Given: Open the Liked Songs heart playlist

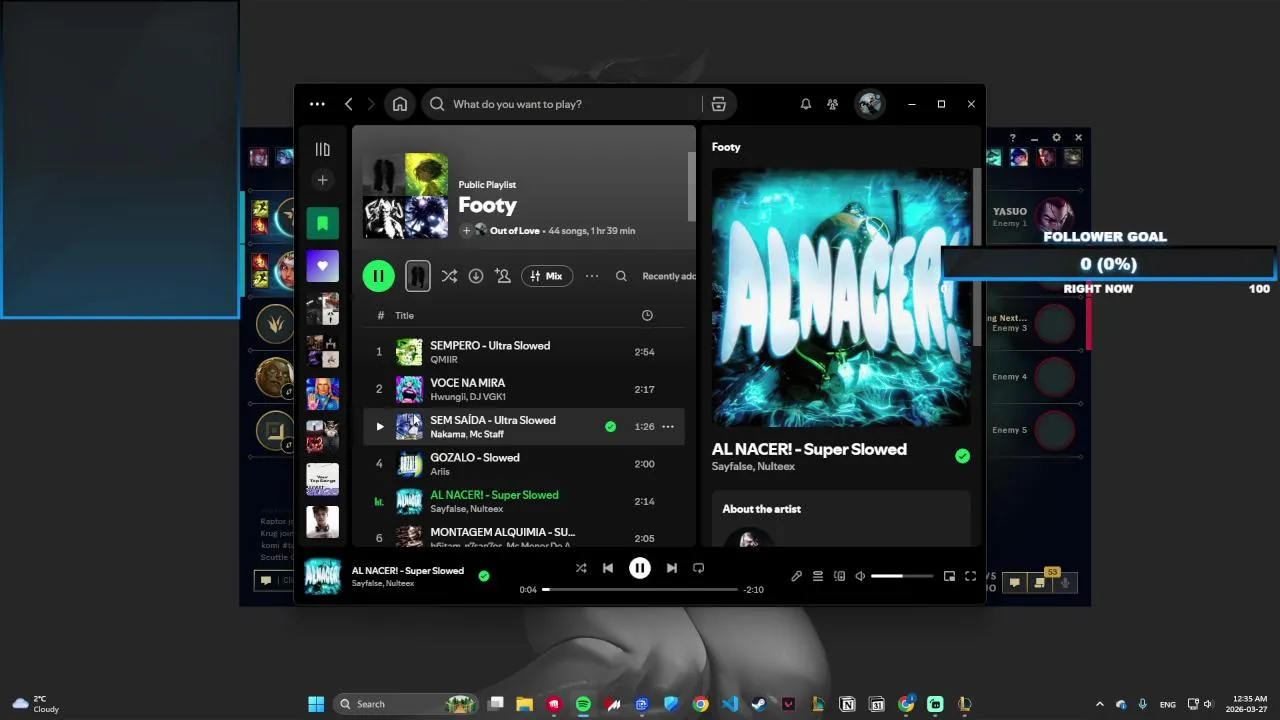Looking at the screenshot, I should pyautogui.click(x=322, y=266).
